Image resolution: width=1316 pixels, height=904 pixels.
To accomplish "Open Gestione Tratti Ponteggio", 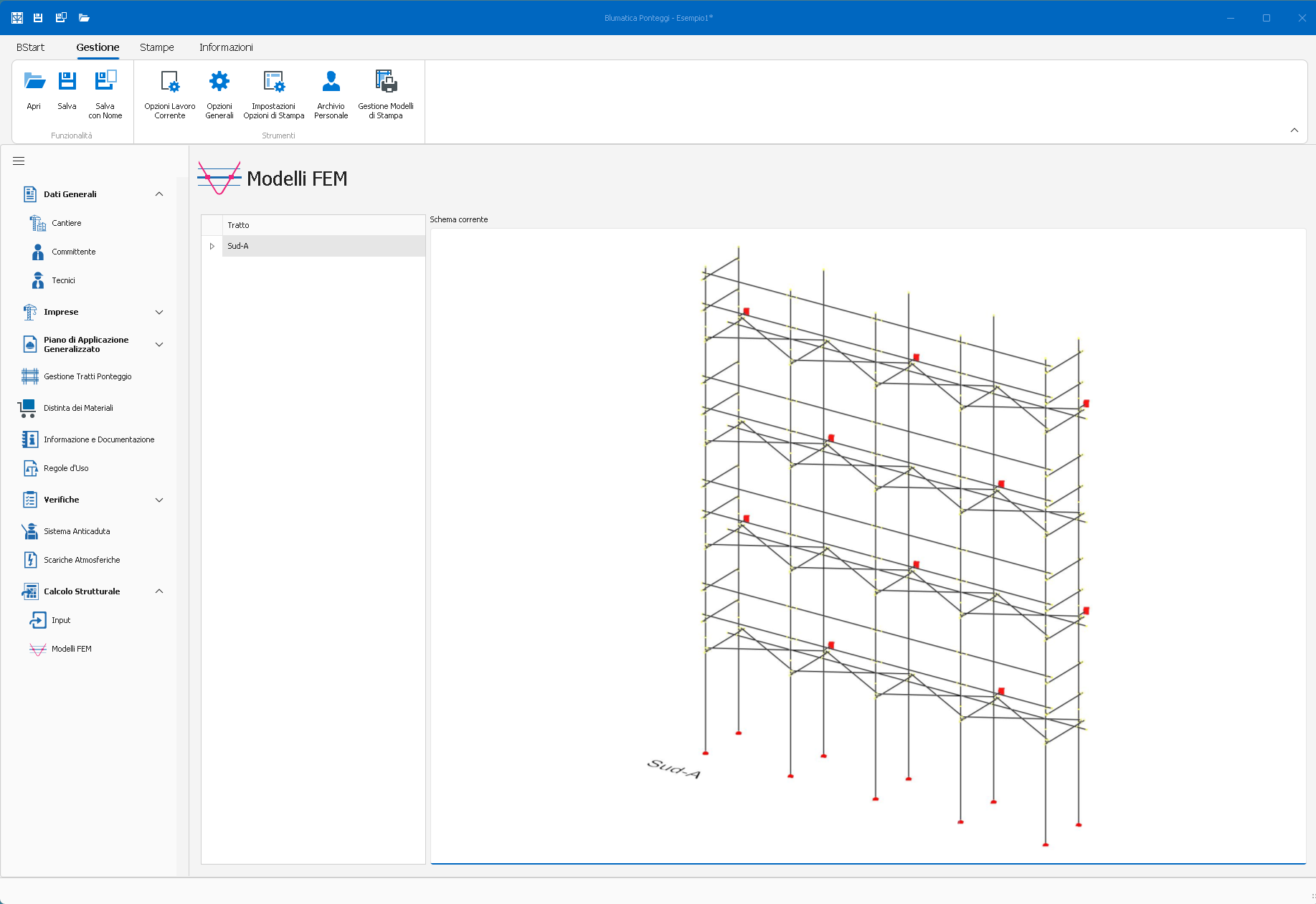I will click(87, 376).
